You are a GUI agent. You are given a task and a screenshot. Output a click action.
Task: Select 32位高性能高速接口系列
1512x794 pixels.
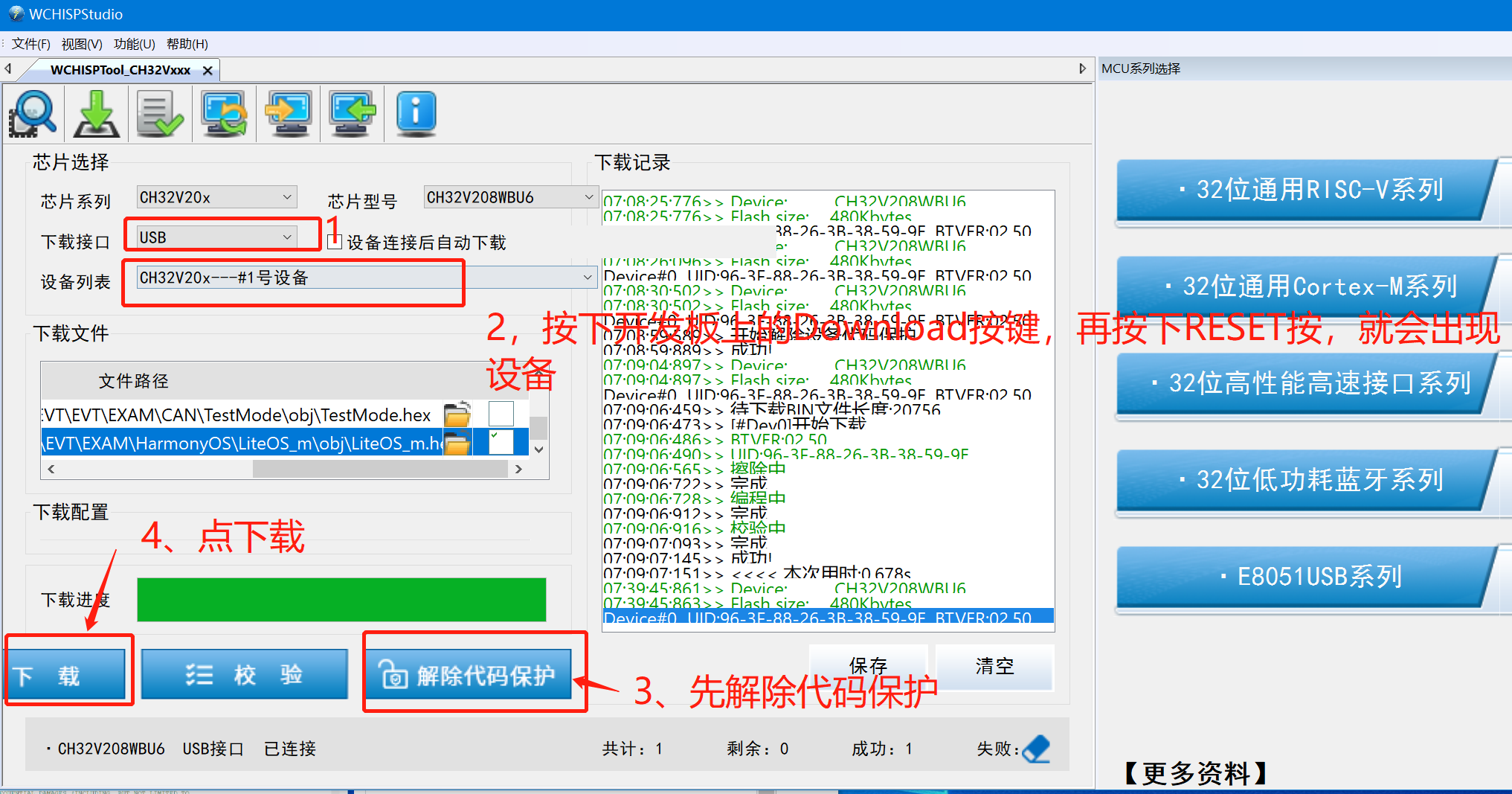(1307, 383)
